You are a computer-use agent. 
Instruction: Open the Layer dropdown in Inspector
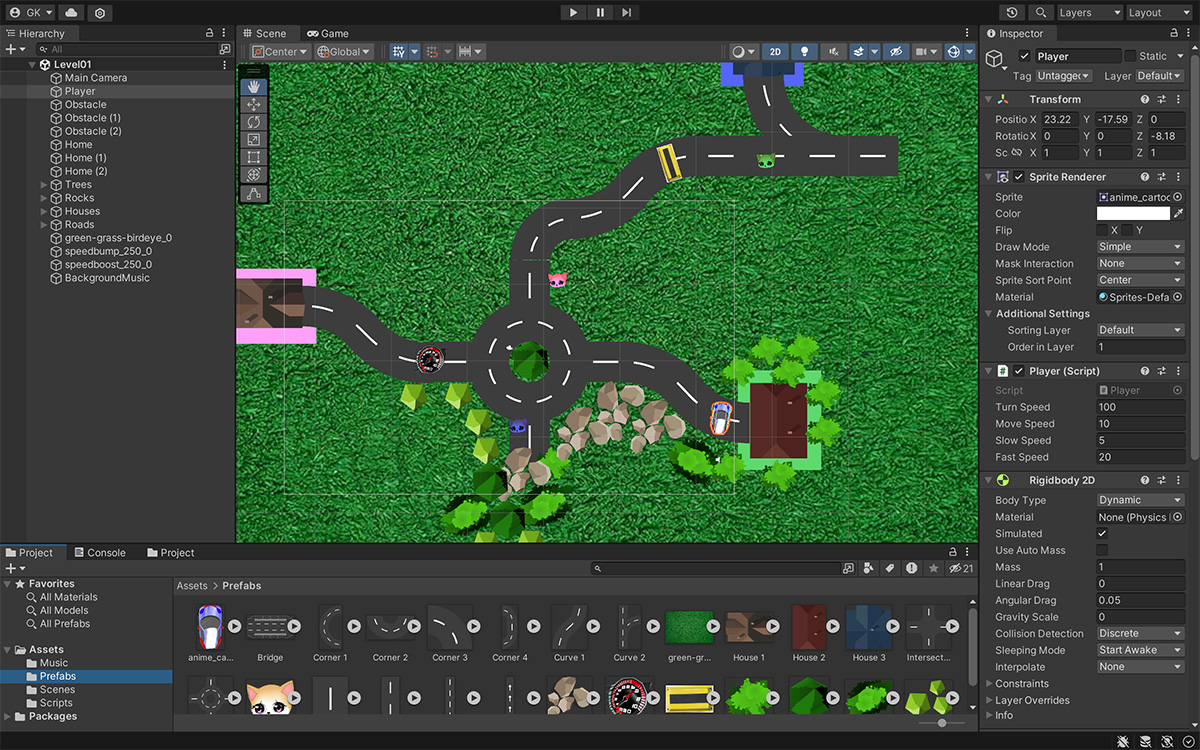(x=1159, y=76)
